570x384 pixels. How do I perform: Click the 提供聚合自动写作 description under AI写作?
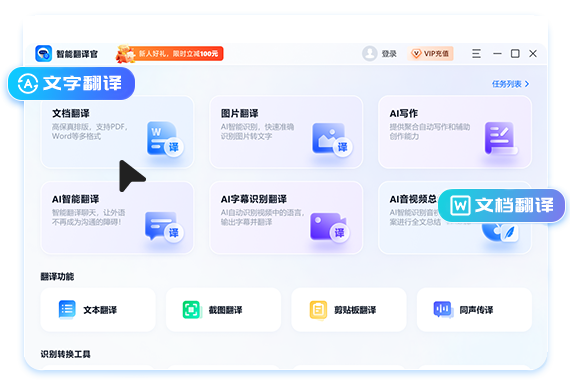click(430, 132)
